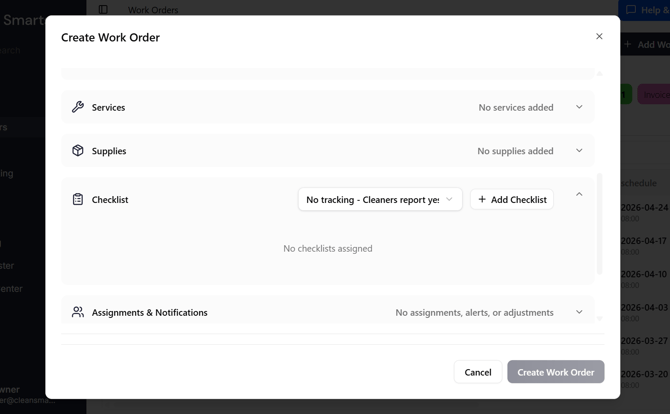Click the Create Work Order button
Viewport: 670px width, 414px height.
click(555, 372)
